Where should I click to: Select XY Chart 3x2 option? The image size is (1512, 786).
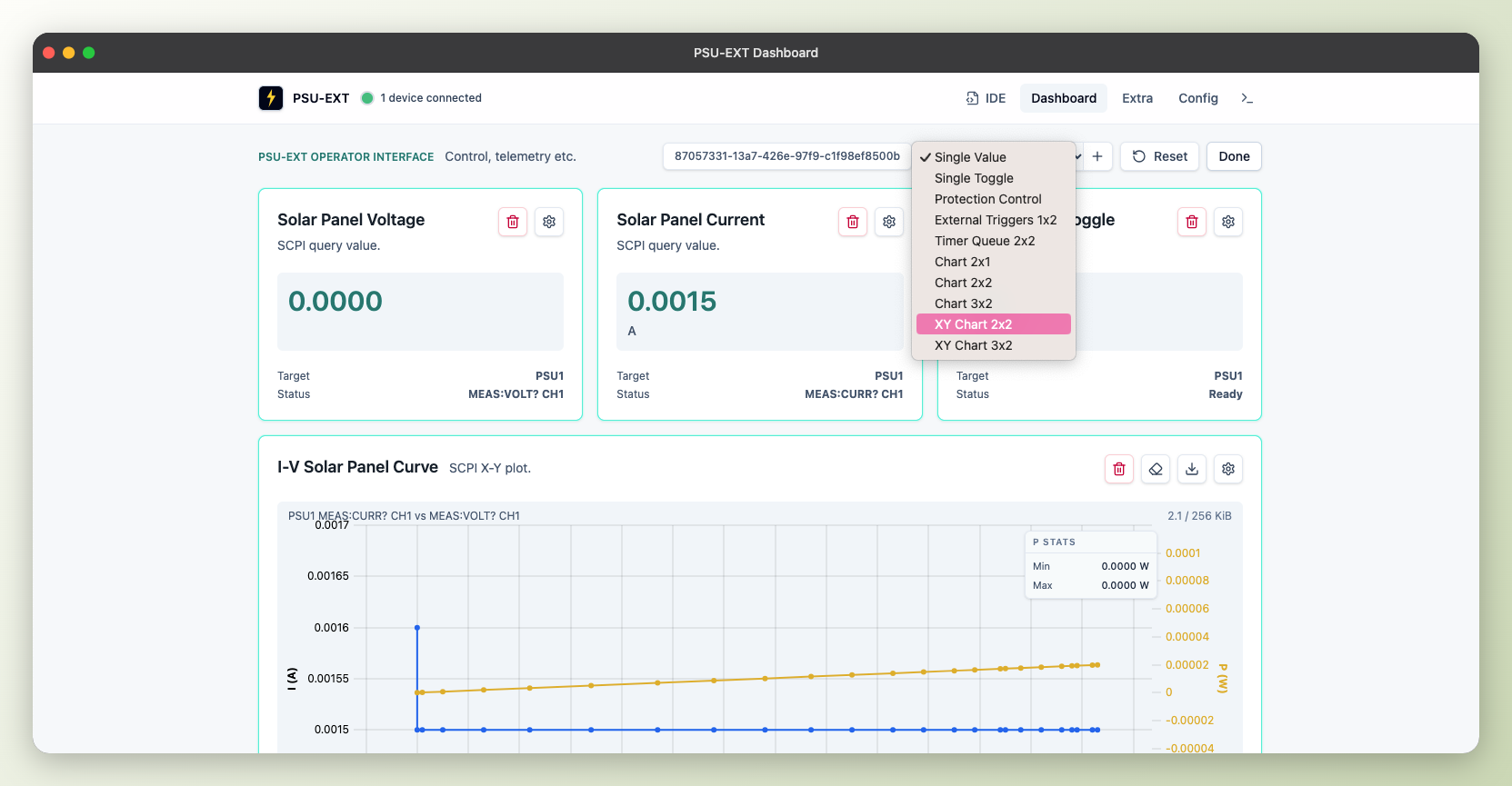point(994,345)
